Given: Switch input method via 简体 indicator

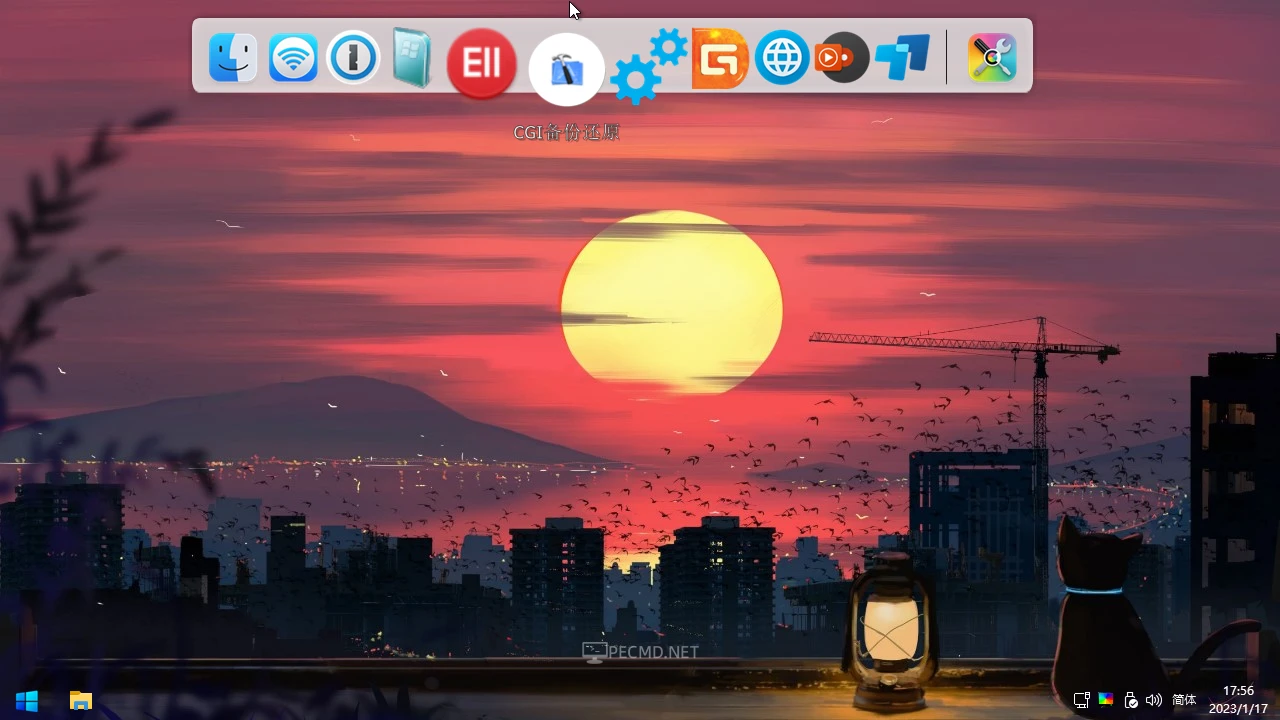Looking at the screenshot, I should tap(1184, 700).
